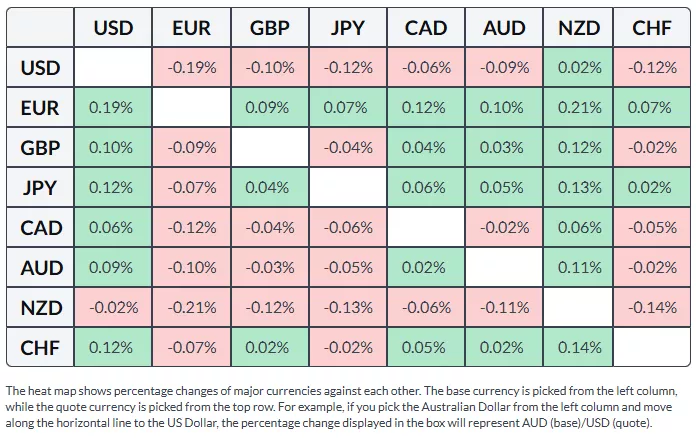The image size is (696, 438).
Task: Click the USD column header
Action: point(113,28)
